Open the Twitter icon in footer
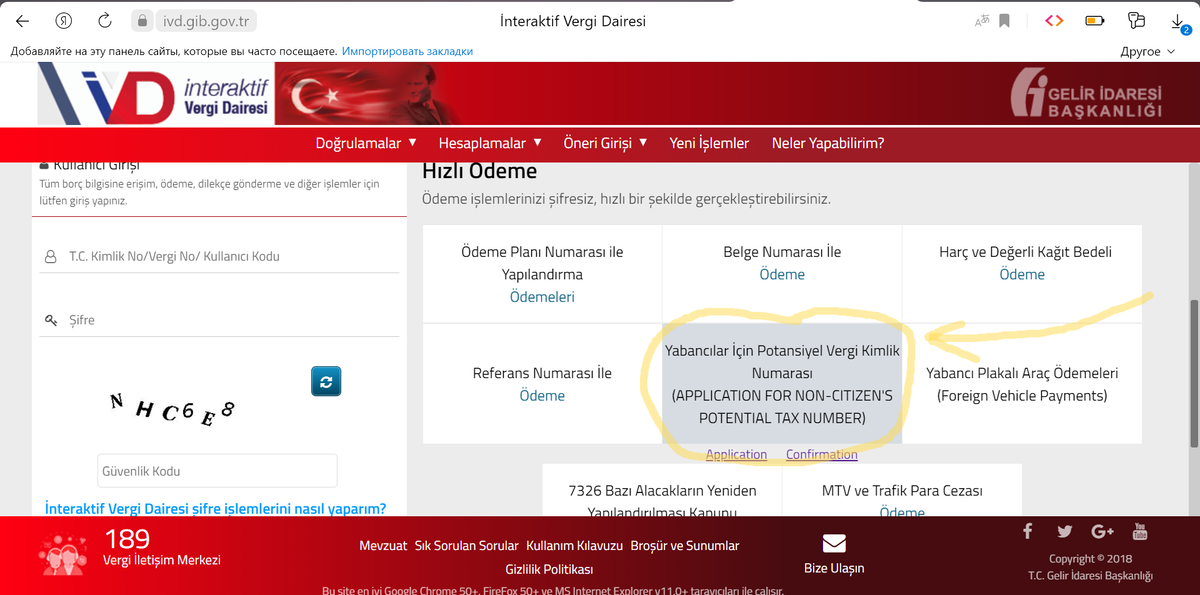 (x=1064, y=531)
